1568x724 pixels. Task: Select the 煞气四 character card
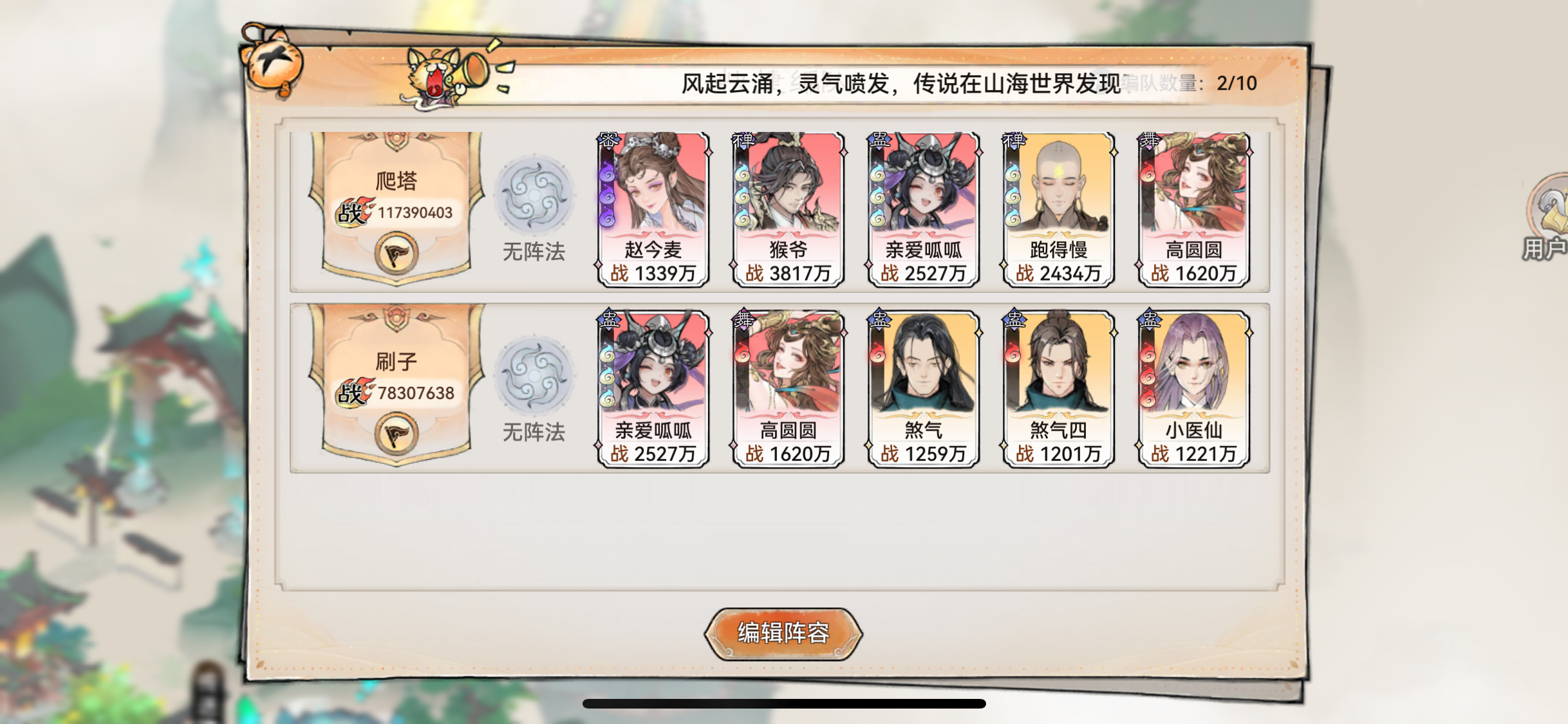[1058, 389]
